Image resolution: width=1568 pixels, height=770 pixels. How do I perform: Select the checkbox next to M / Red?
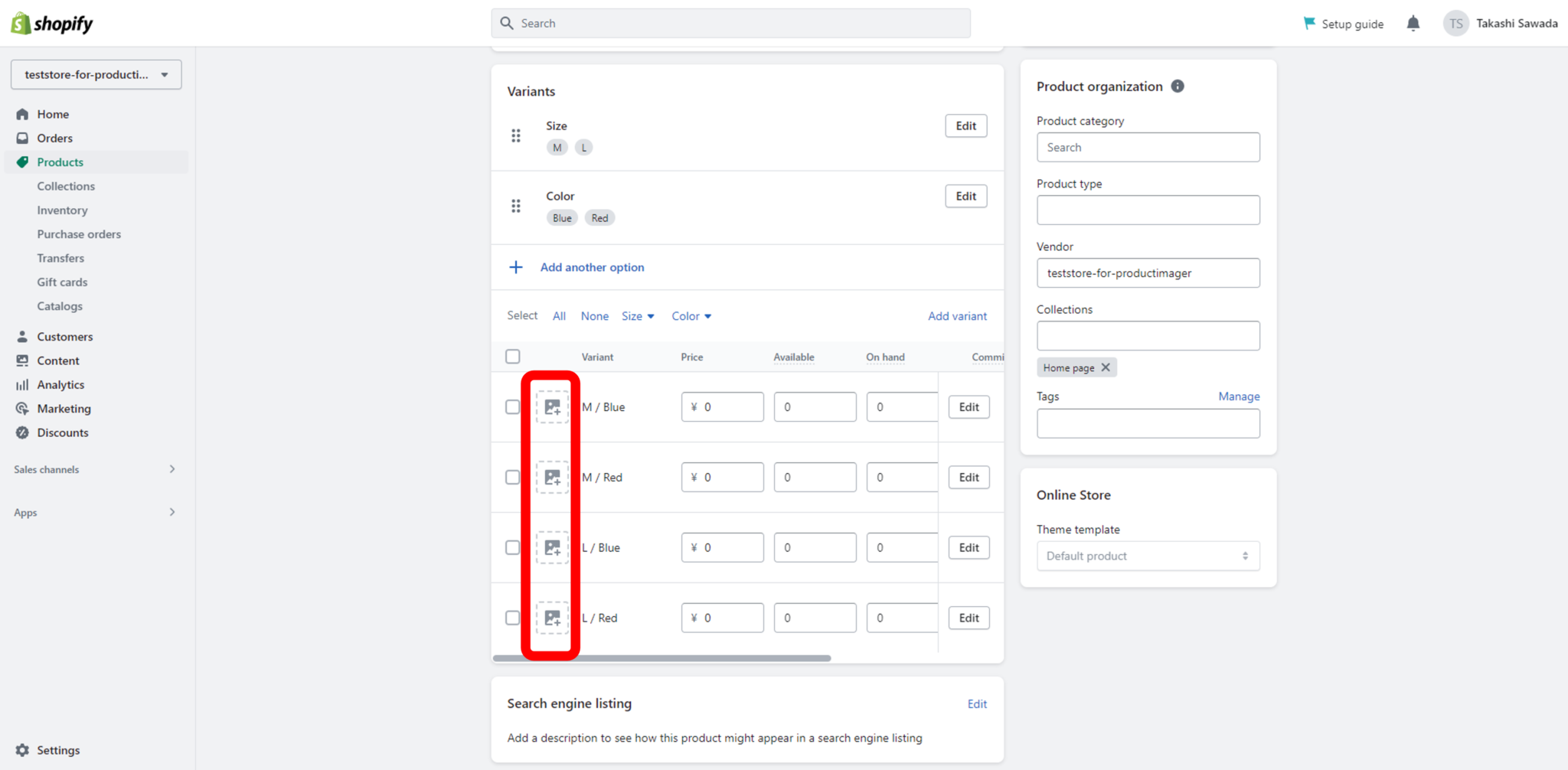pyautogui.click(x=512, y=477)
